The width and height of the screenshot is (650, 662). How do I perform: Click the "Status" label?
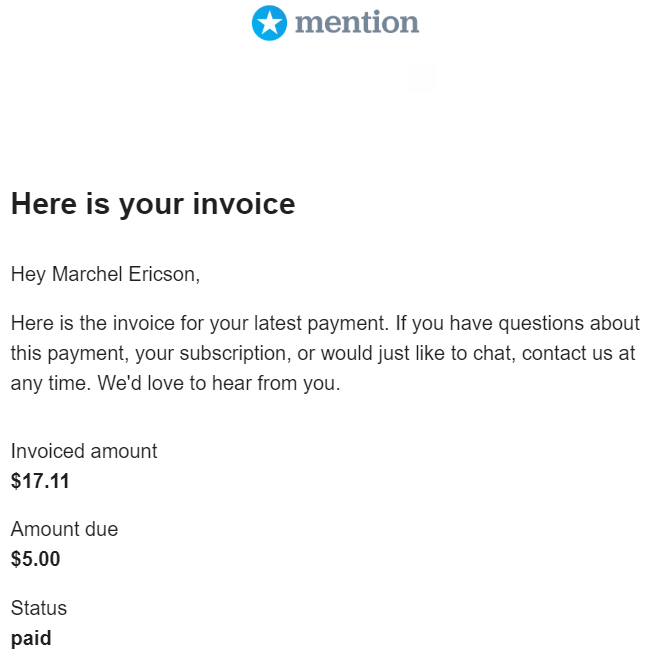[x=39, y=608]
